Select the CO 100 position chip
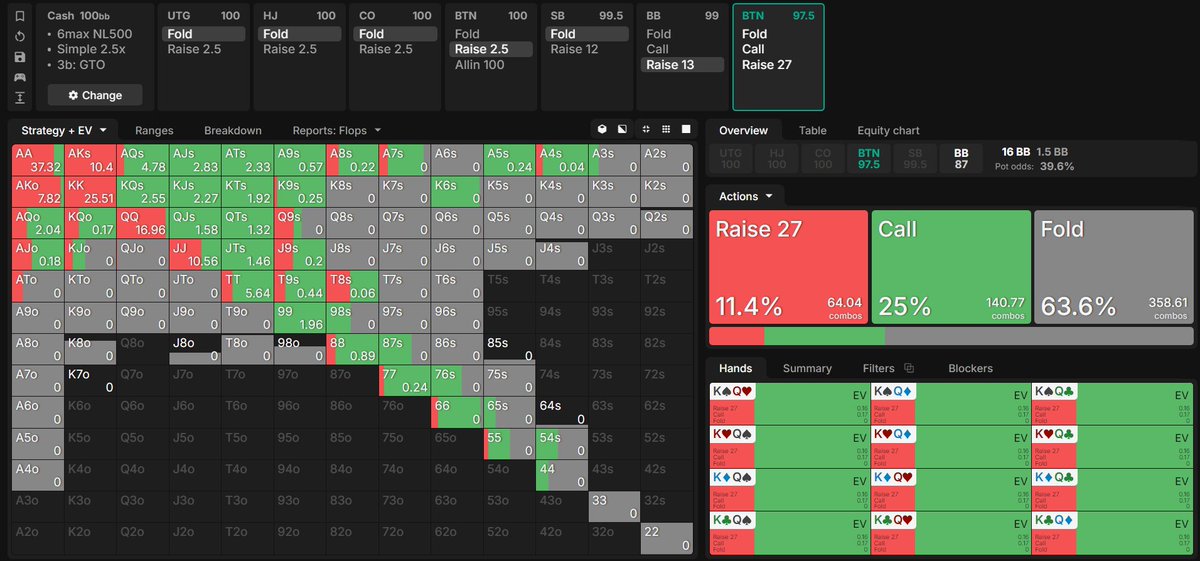Screen dimensions: 1200x561 pyautogui.click(x=825, y=158)
